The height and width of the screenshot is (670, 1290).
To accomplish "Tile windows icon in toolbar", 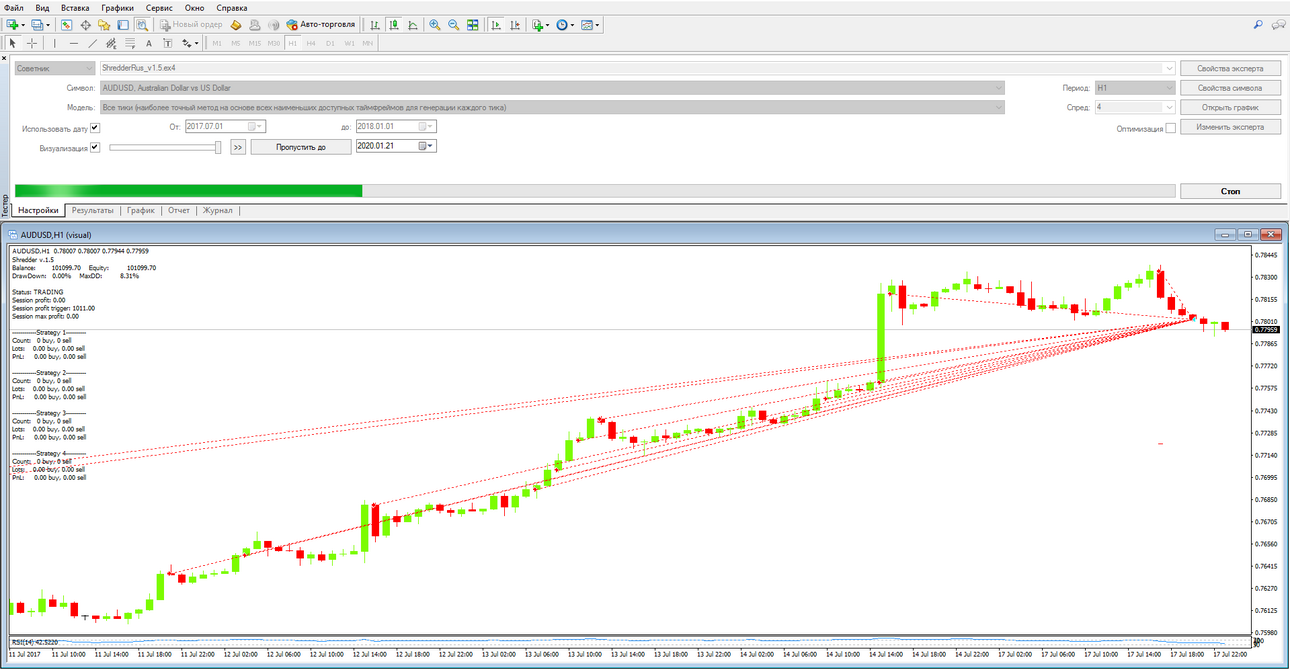I will click(472, 24).
